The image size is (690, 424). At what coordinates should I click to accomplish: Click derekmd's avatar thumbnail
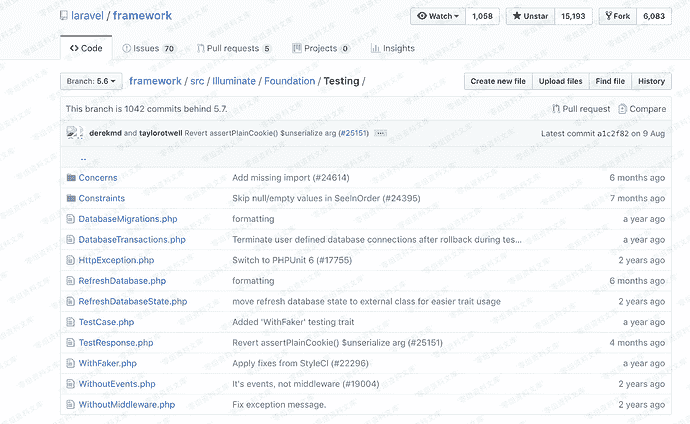click(74, 133)
